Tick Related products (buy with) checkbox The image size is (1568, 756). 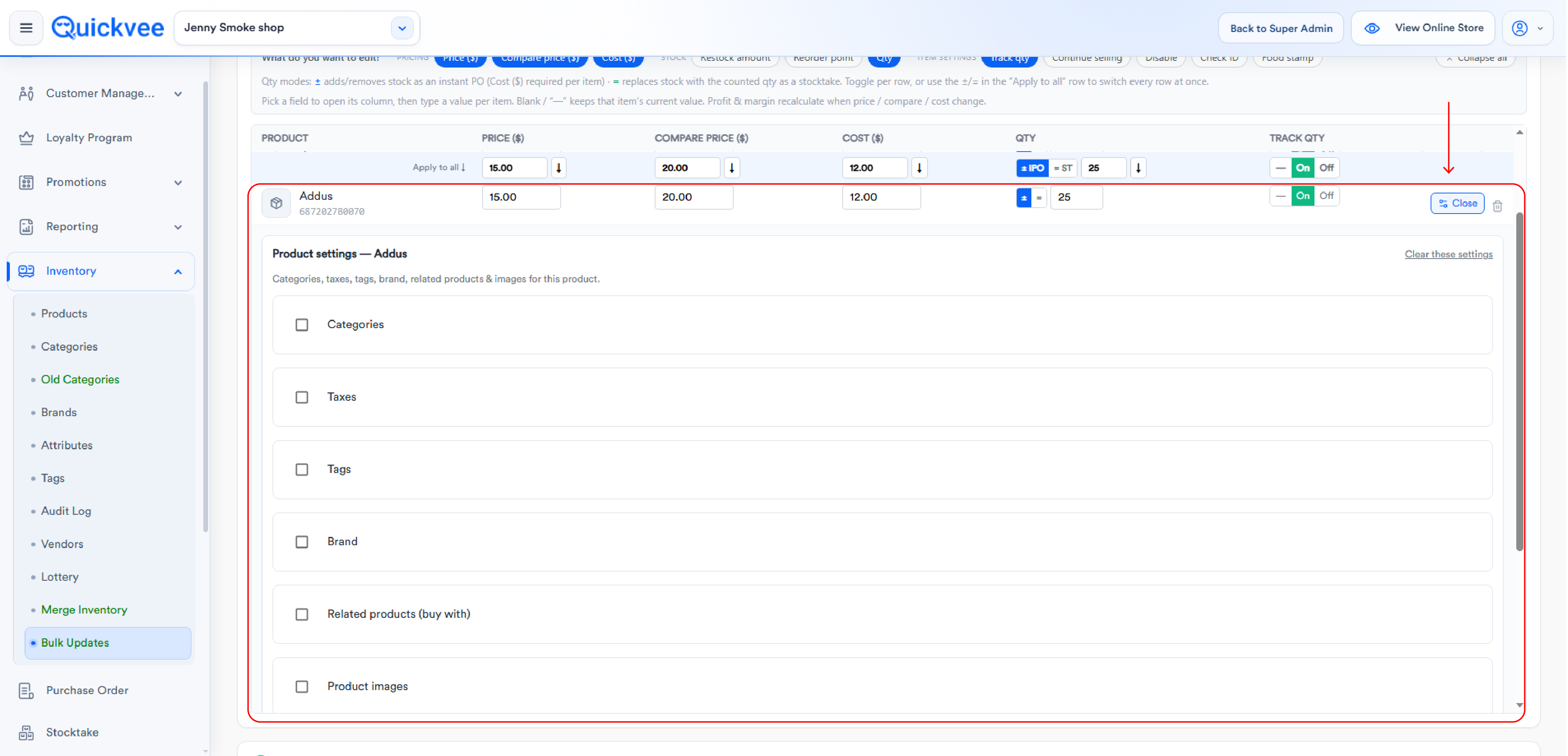pyautogui.click(x=302, y=615)
